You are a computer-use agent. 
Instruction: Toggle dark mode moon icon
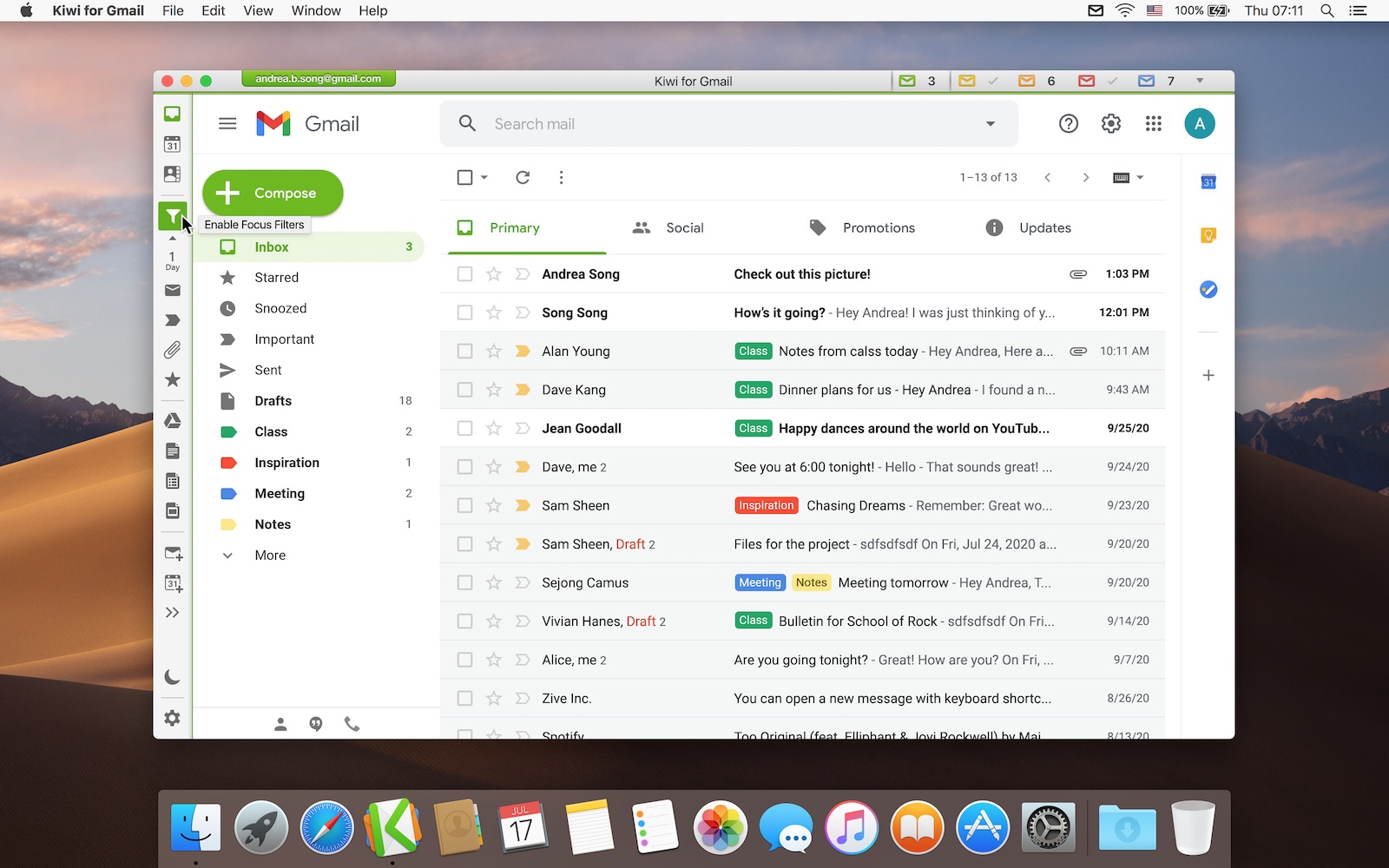point(173,677)
